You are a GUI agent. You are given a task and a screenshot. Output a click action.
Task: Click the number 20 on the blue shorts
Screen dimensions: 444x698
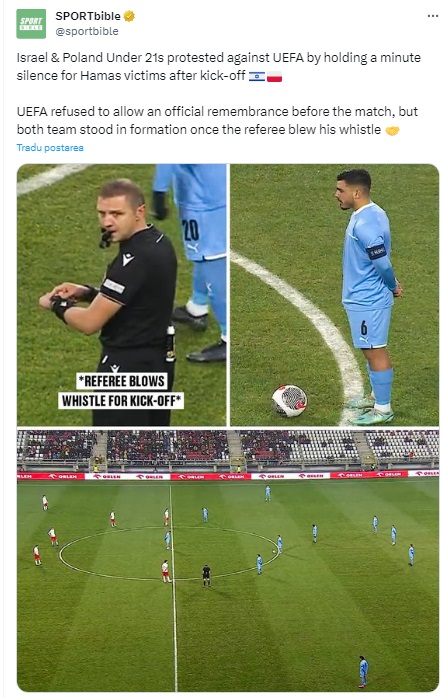tap(191, 230)
